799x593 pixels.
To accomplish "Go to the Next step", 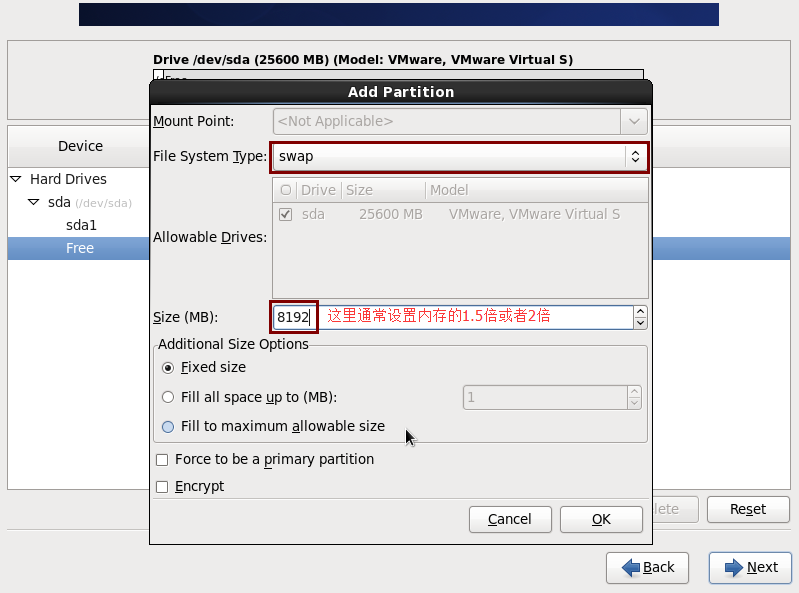I will pyautogui.click(x=751, y=568).
